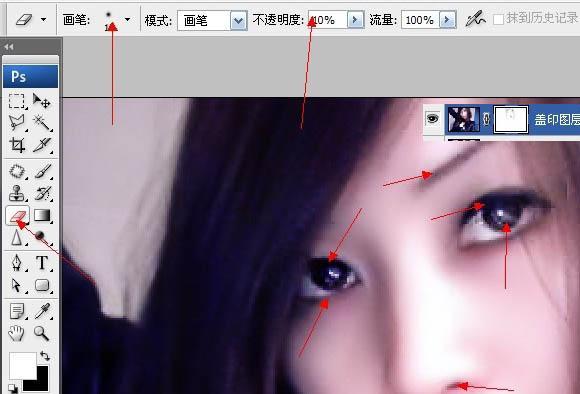Click the foreground white color swatch
Screen dimensions: 580x394
21,364
